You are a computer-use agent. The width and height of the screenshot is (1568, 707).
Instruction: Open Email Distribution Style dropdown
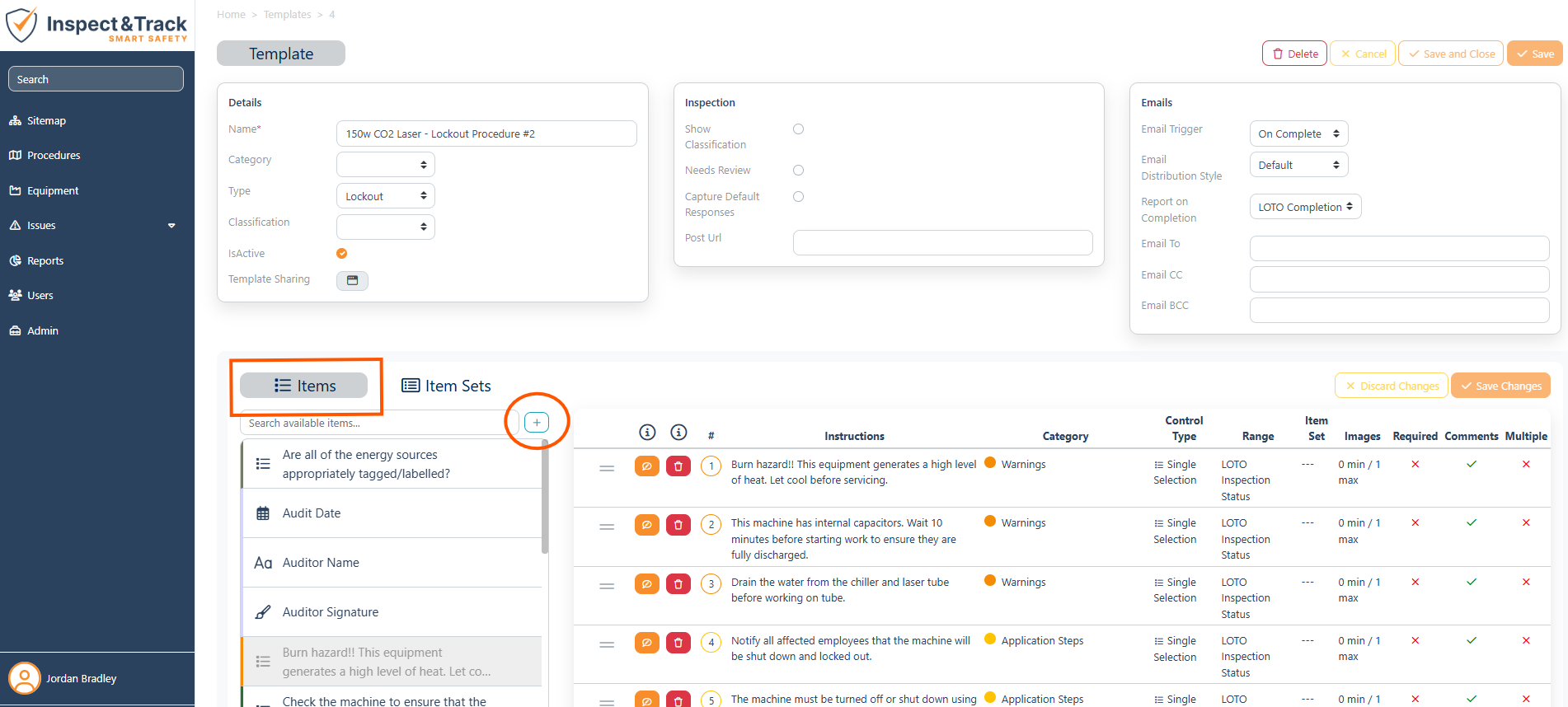(1298, 165)
